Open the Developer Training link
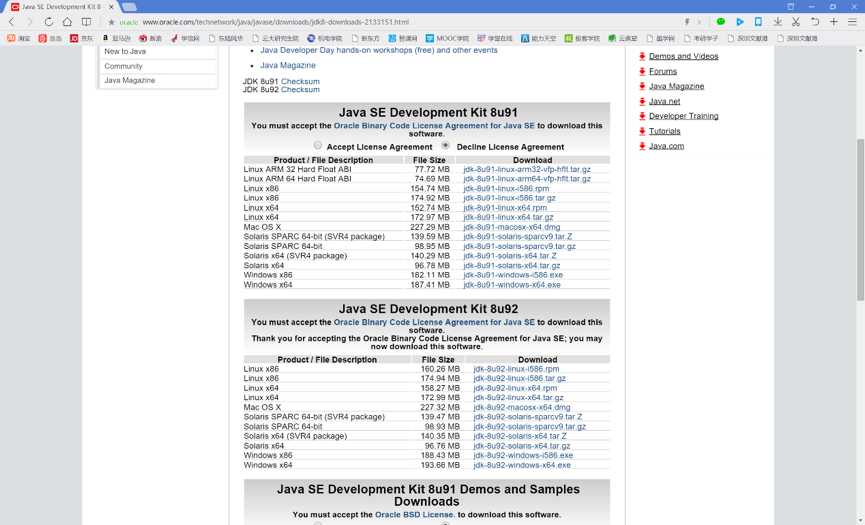This screenshot has width=865, height=525. click(684, 116)
